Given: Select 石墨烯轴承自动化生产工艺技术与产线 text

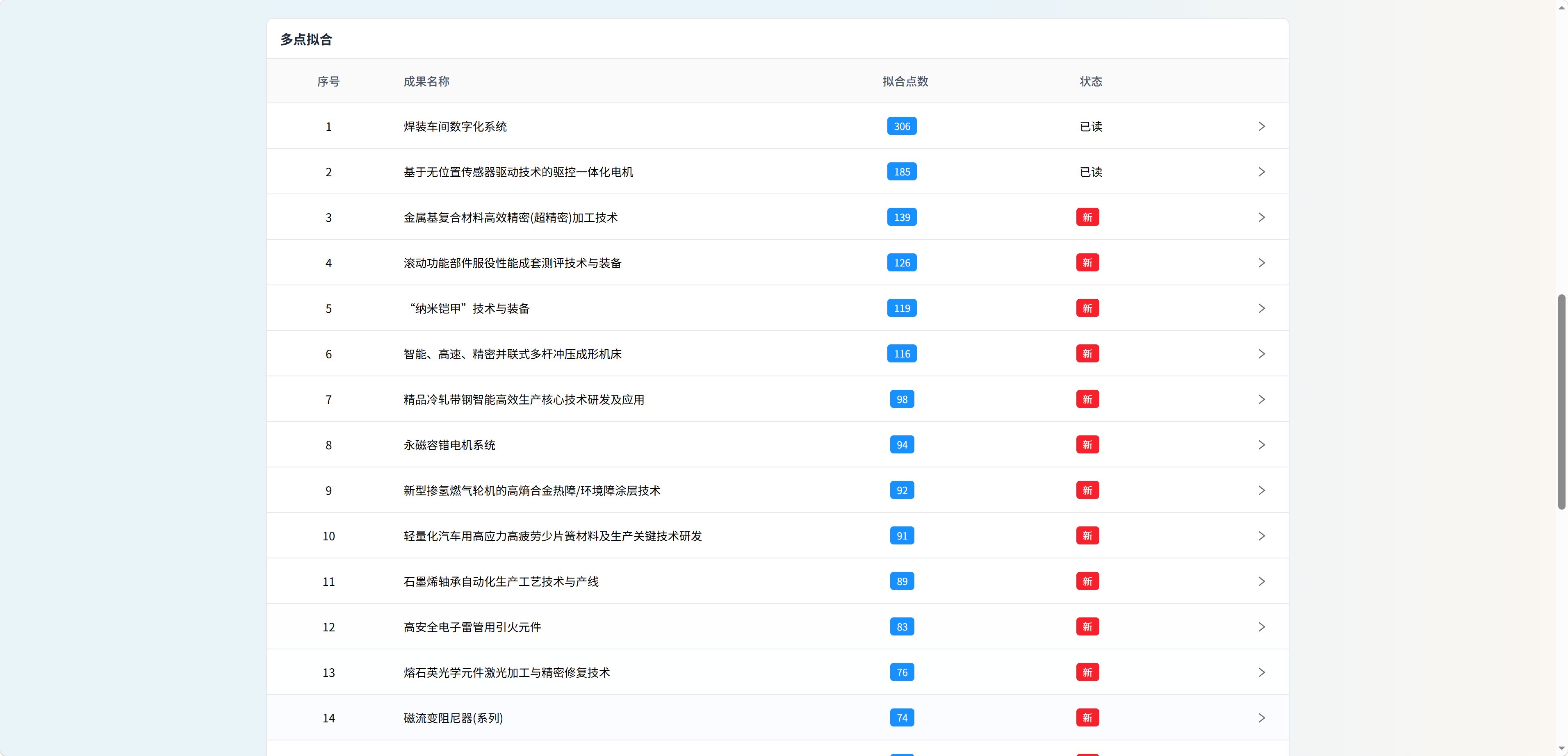Looking at the screenshot, I should click(501, 581).
